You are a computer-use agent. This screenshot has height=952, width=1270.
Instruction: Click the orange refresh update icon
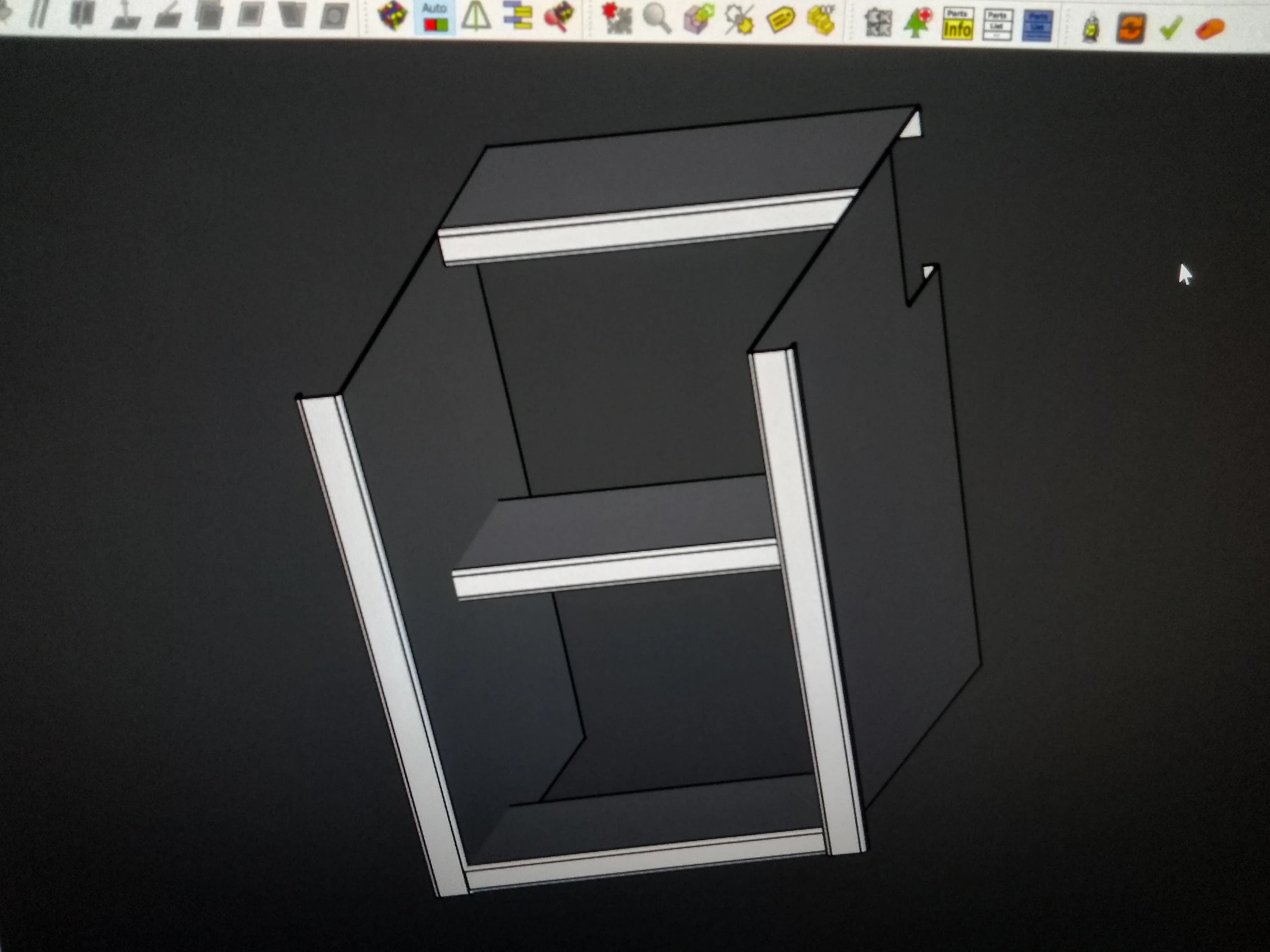point(1131,28)
